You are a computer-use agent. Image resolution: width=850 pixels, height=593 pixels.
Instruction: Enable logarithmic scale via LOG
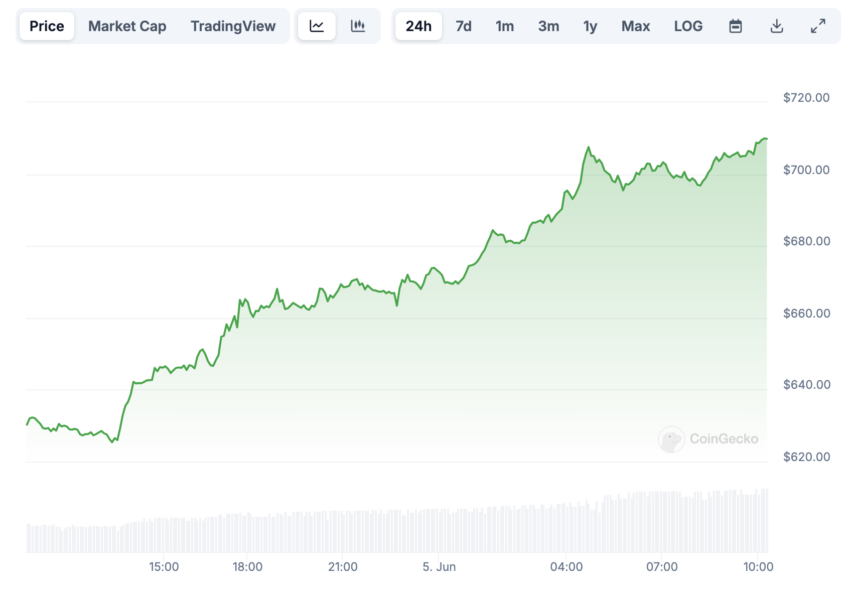687,26
